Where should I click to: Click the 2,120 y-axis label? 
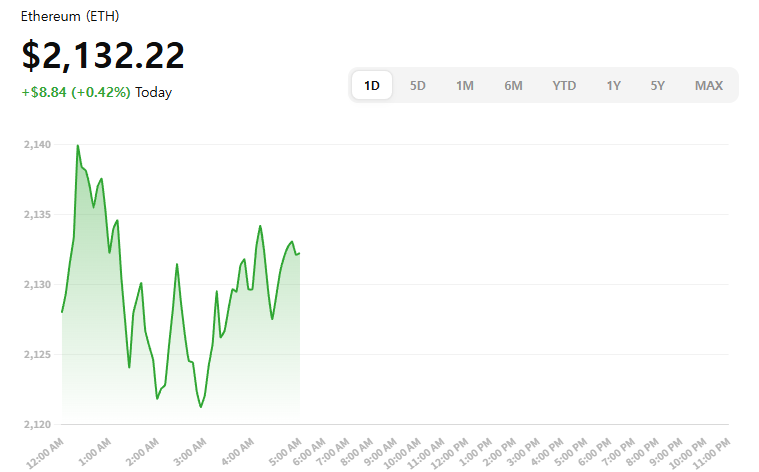pyautogui.click(x=37, y=425)
